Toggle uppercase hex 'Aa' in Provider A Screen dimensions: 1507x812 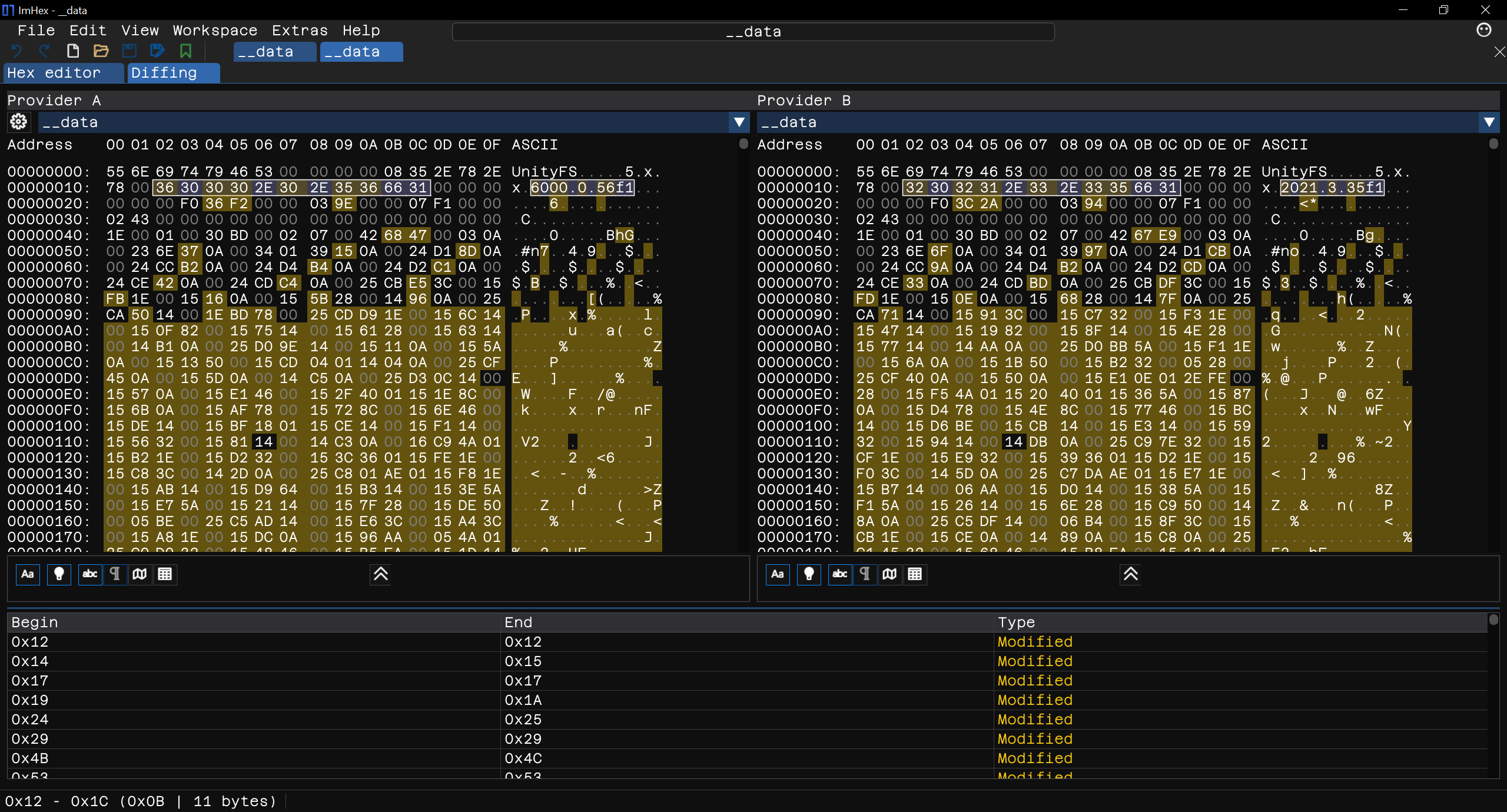pyautogui.click(x=28, y=574)
